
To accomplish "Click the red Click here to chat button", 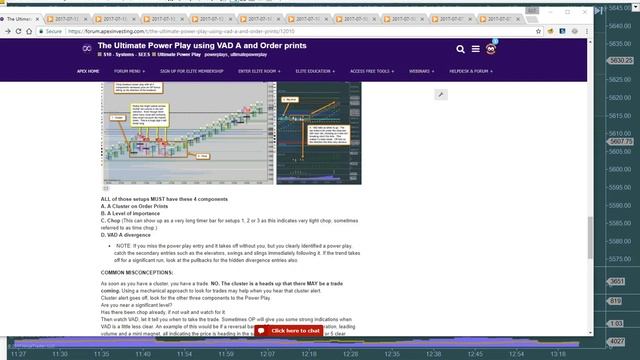I will pos(289,331).
